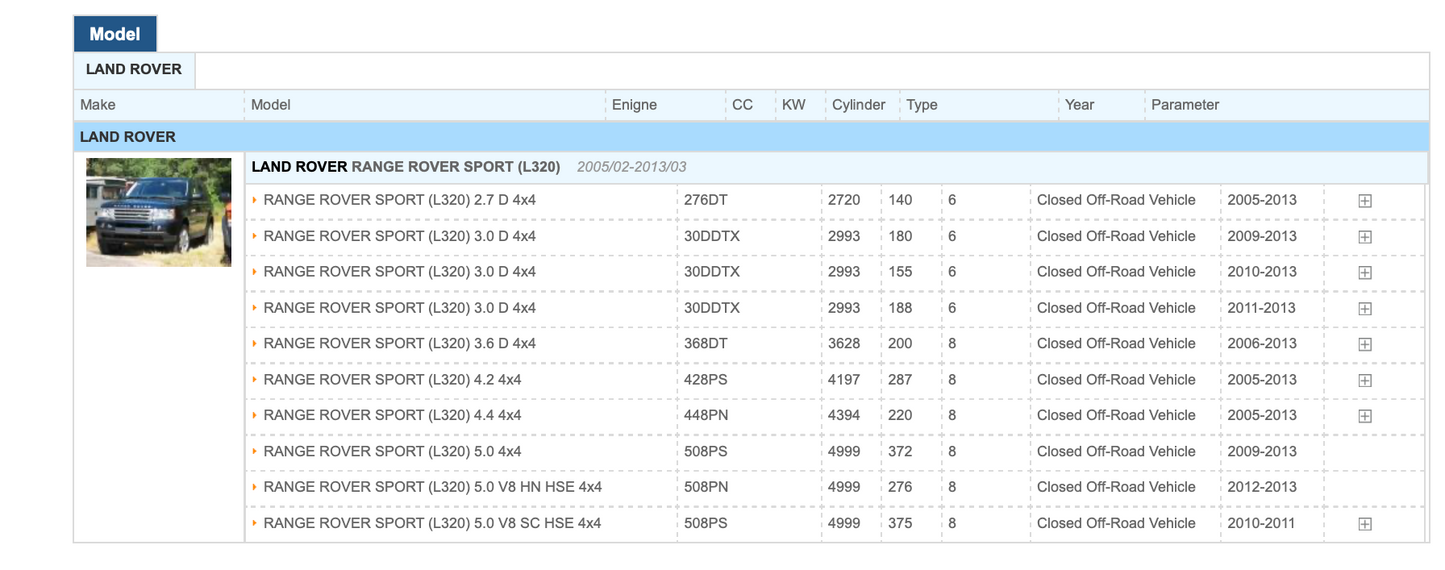Expand parameters for 3.0 D 188 KW row
This screenshot has height=570, width=1445.
(1364, 308)
